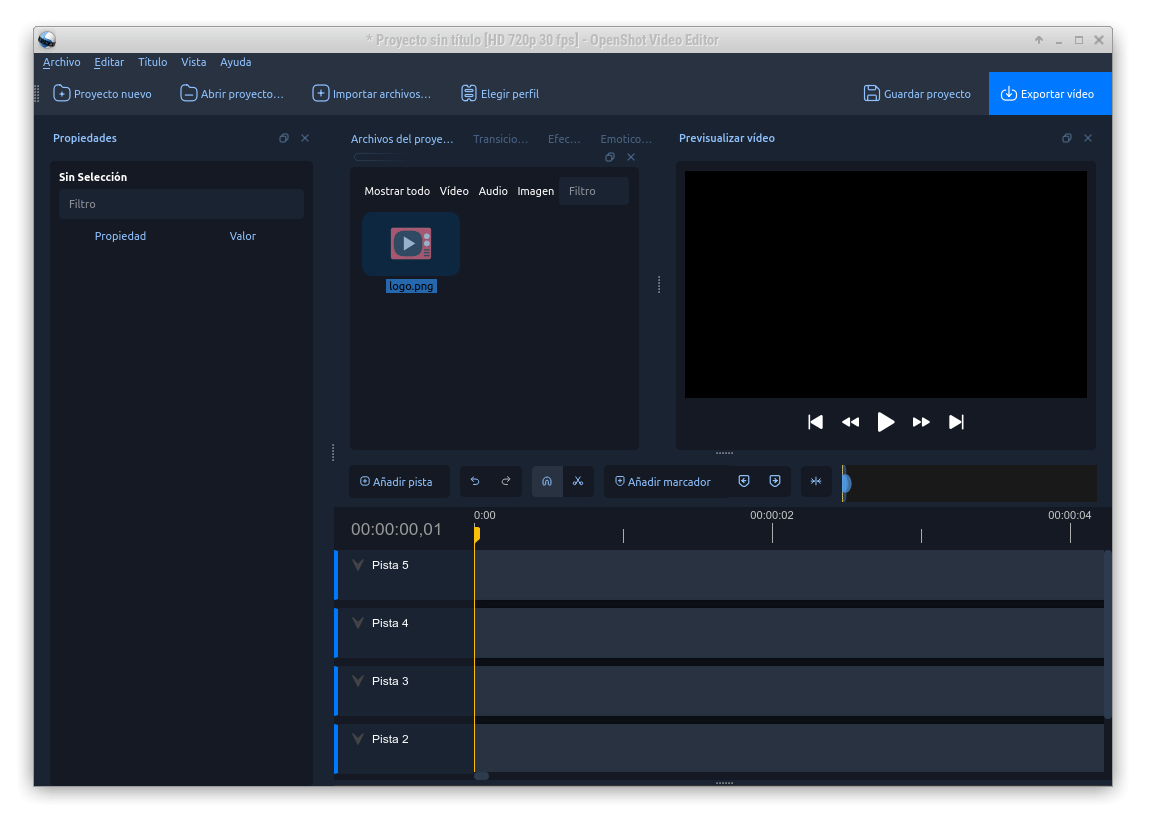1150x822 pixels.
Task: Expand the Pista 2 track options
Action: coord(358,739)
